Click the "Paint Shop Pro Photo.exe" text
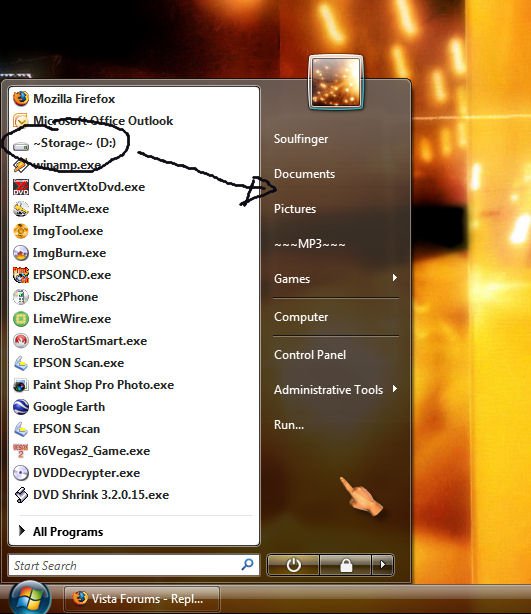531x614 pixels. pyautogui.click(x=103, y=385)
